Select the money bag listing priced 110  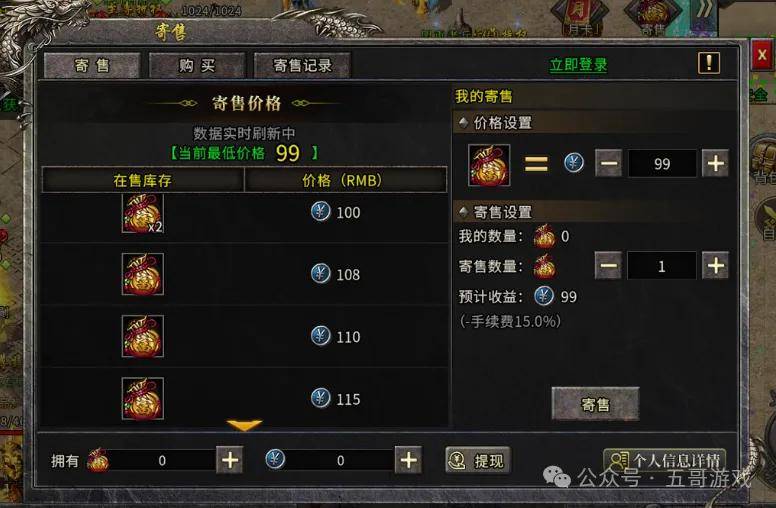(x=143, y=337)
